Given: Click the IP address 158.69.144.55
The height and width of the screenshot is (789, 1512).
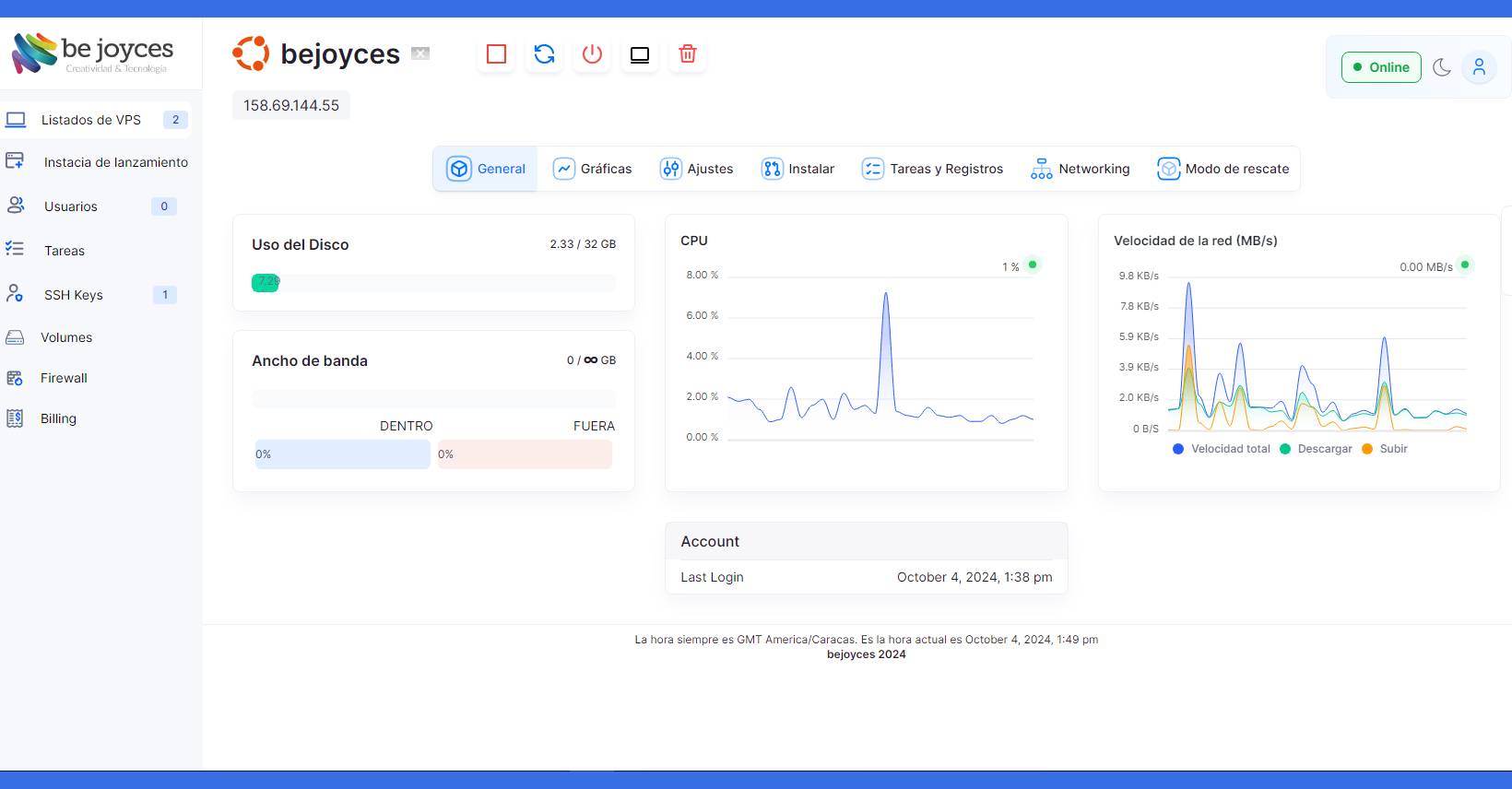Looking at the screenshot, I should click(x=291, y=106).
